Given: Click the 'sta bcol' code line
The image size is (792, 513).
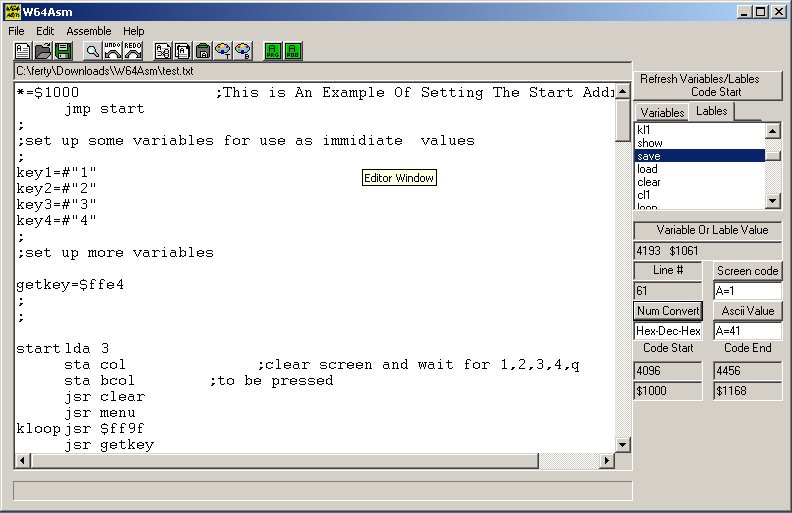Looking at the screenshot, I should tap(100, 380).
